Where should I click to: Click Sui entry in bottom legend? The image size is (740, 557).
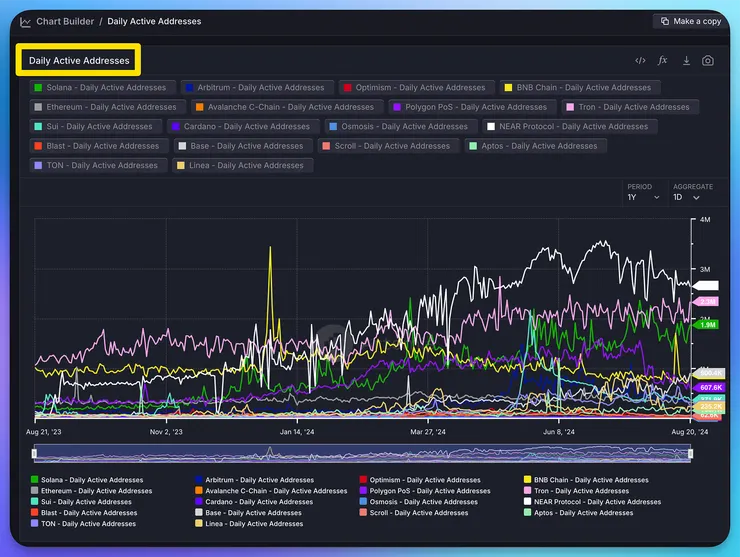point(81,502)
